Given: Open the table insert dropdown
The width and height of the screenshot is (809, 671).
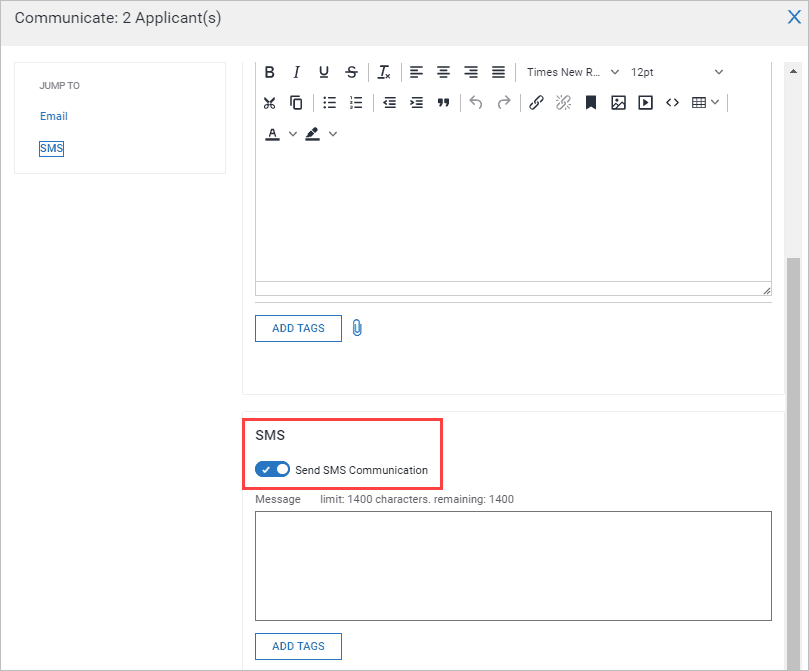Looking at the screenshot, I should coord(705,103).
